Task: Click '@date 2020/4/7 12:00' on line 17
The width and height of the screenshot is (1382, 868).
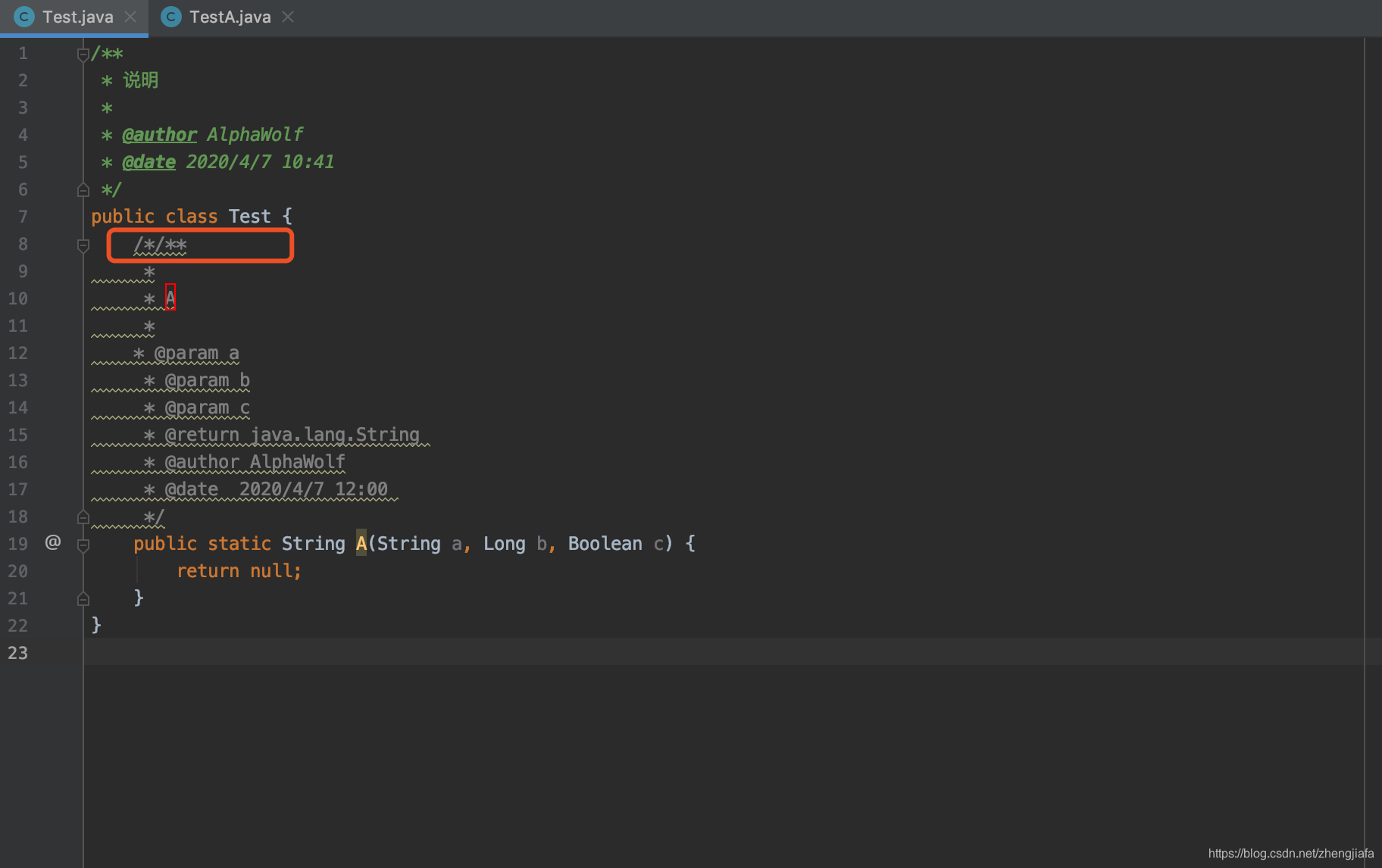Action: coord(276,489)
